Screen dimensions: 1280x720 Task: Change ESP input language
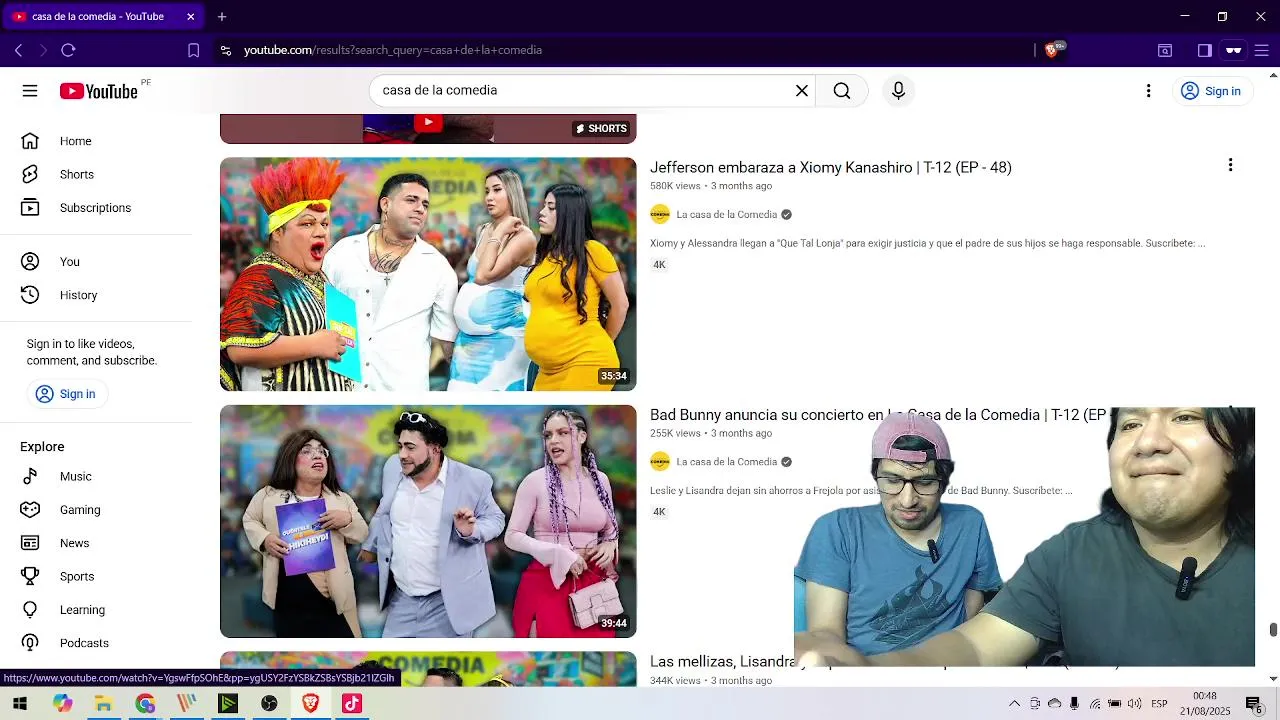pos(1159,704)
